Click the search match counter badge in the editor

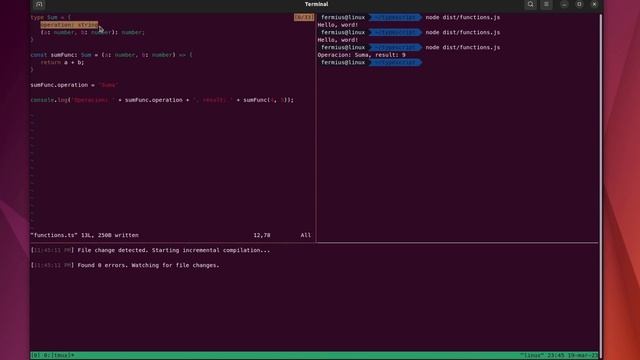(x=304, y=17)
